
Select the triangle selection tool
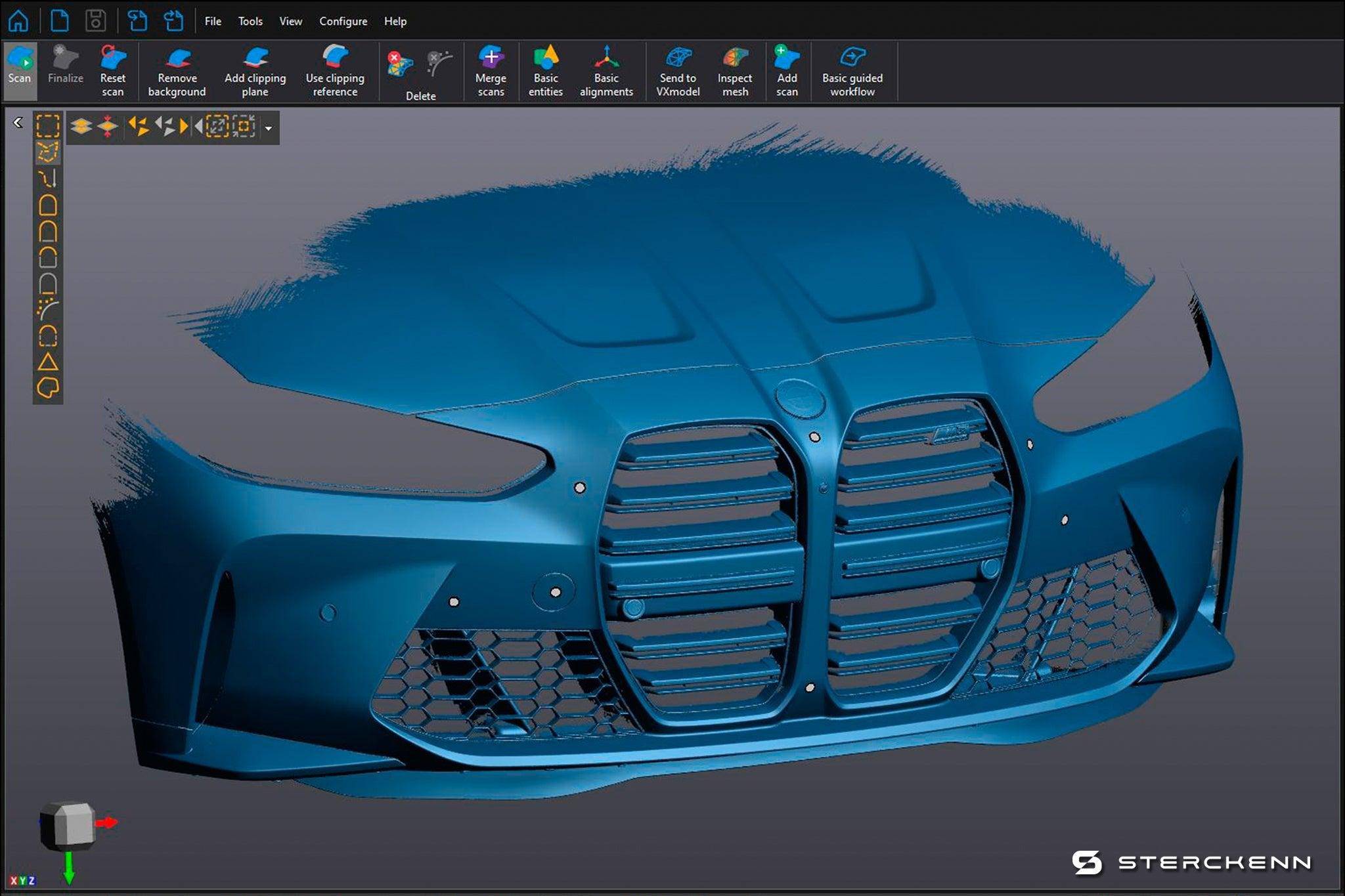click(x=48, y=362)
